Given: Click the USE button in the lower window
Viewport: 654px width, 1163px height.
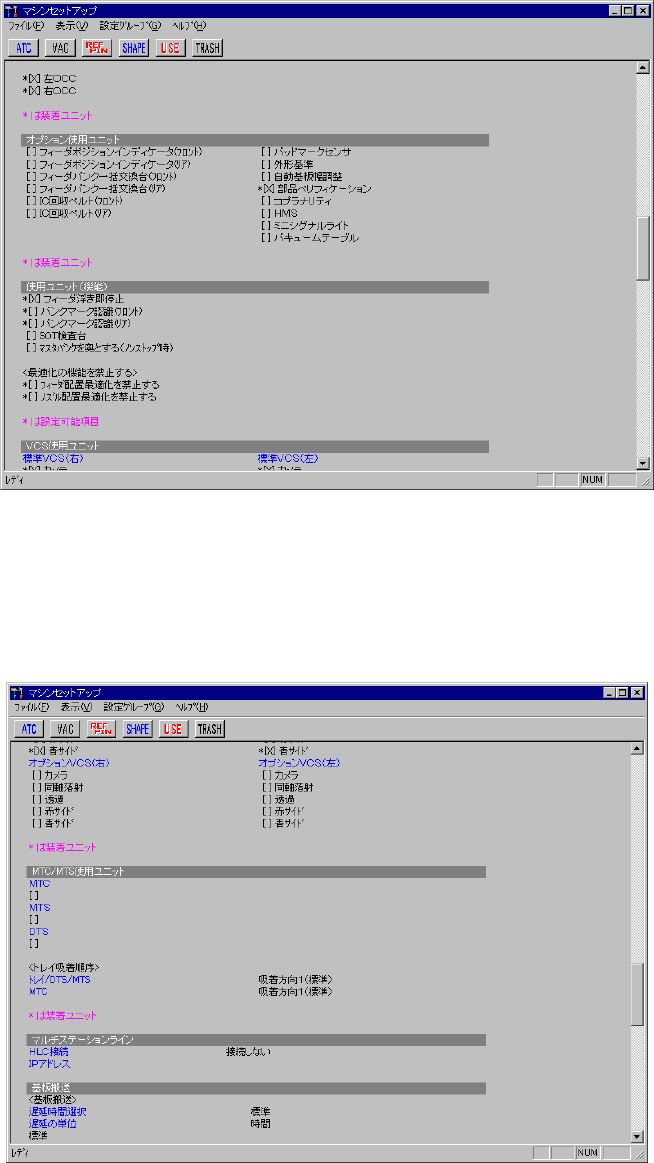Looking at the screenshot, I should pyautogui.click(x=173, y=729).
